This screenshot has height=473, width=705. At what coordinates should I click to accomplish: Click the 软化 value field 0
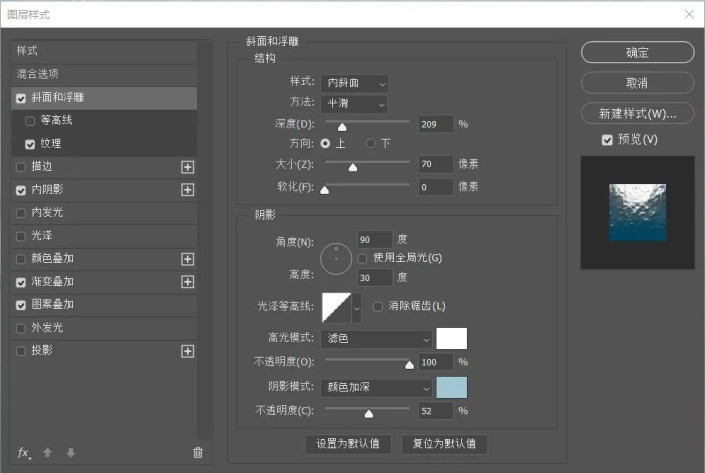coord(435,187)
